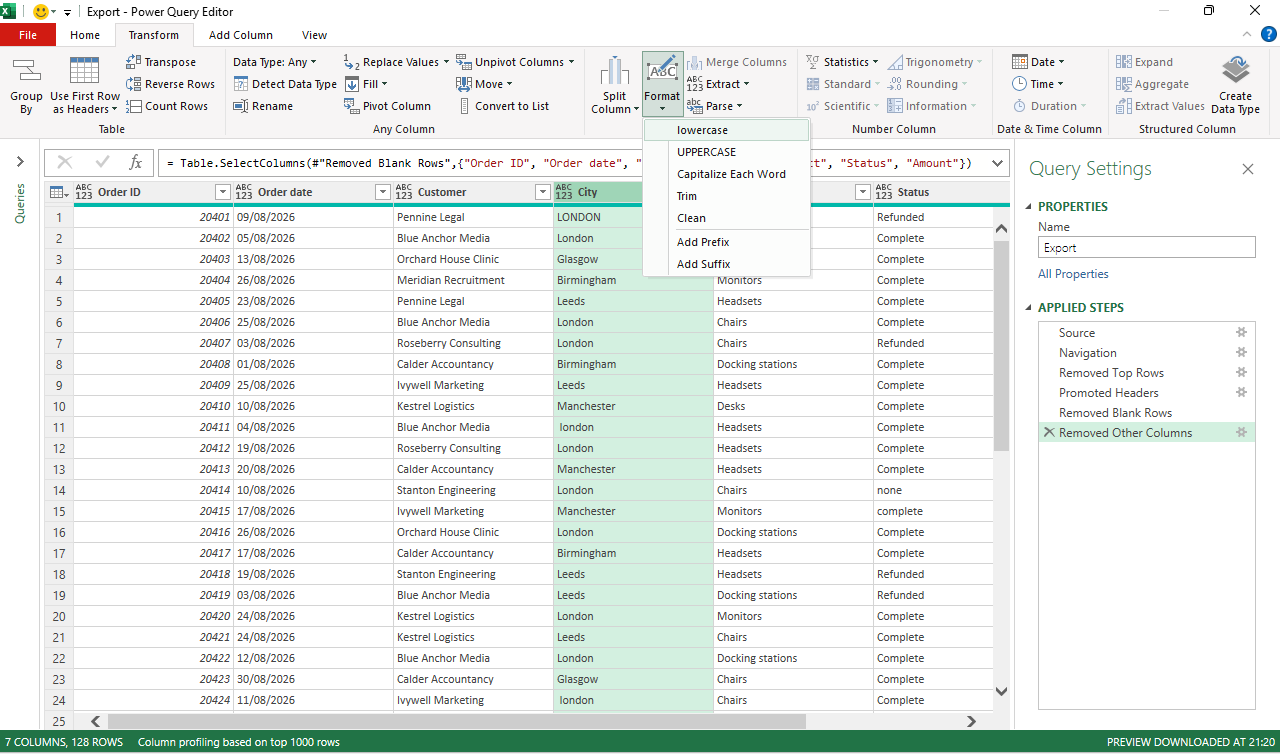Viewport: 1280px width, 754px height.
Task: Open the Move dropdown
Action: pyautogui.click(x=484, y=84)
